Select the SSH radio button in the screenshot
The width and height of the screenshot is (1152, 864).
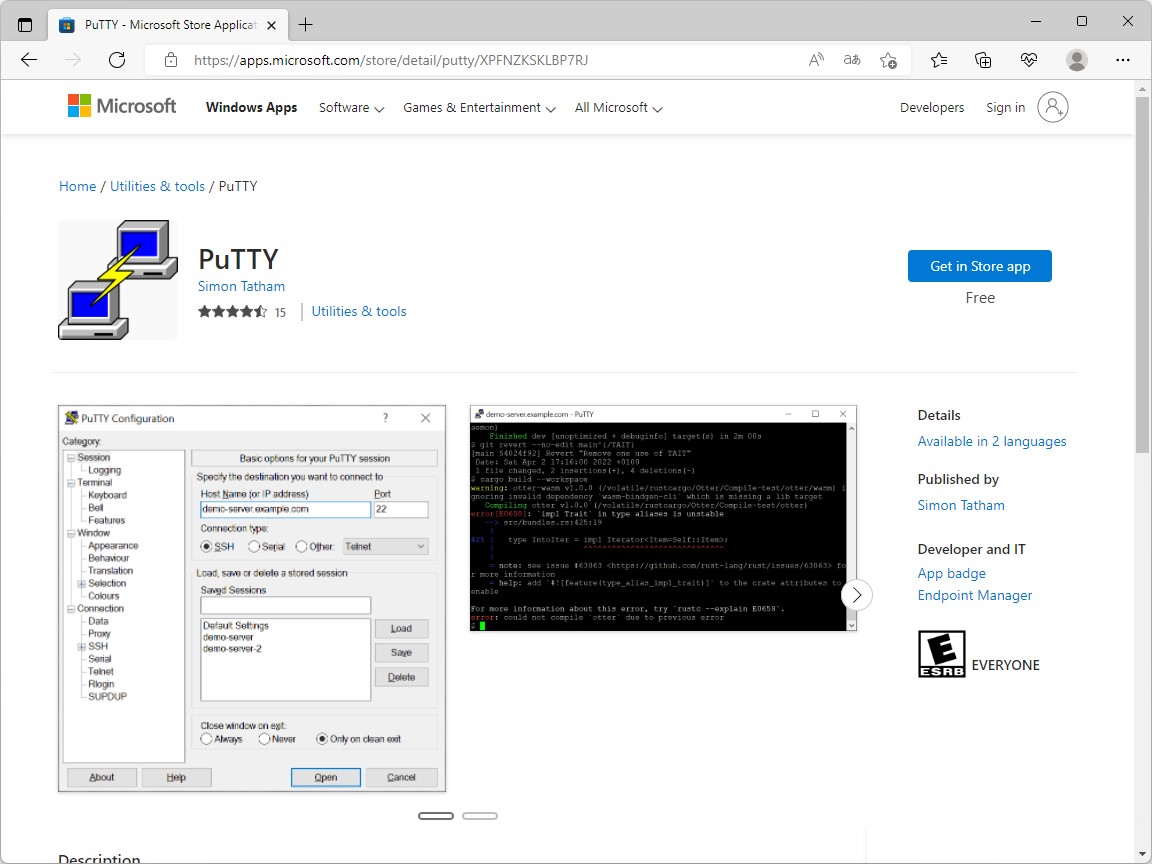(208, 546)
